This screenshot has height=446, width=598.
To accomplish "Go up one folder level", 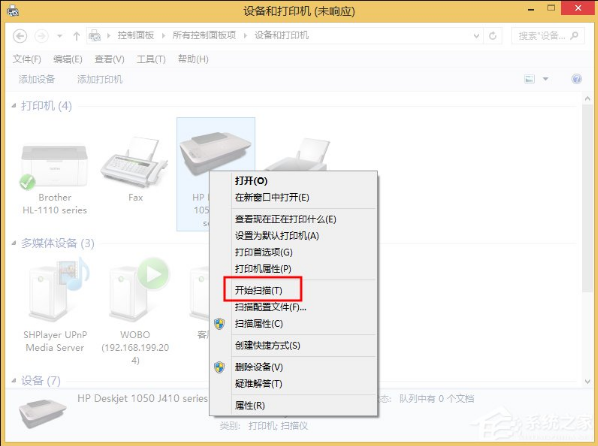I will 76,36.
